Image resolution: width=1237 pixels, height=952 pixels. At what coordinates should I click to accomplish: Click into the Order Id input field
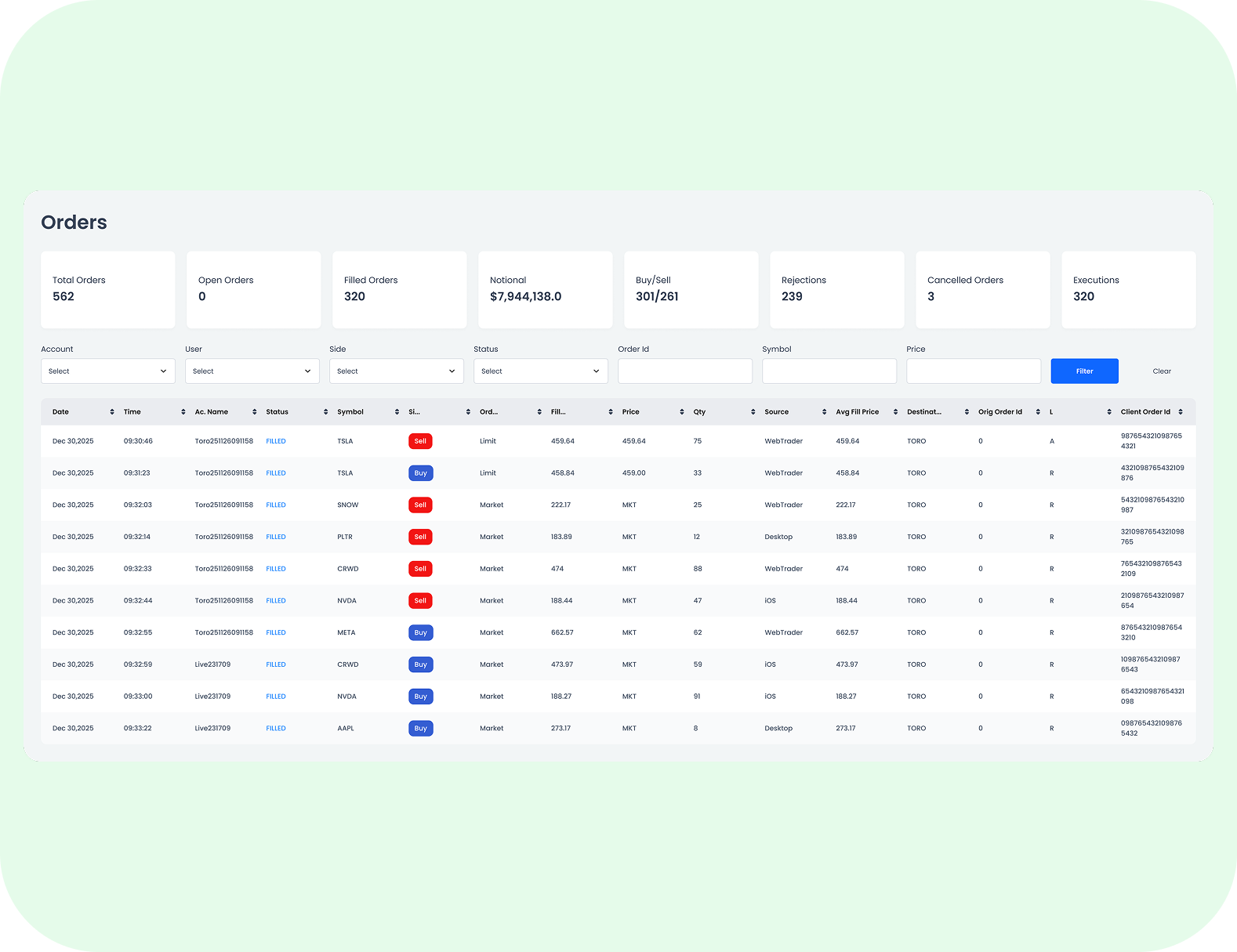[684, 371]
